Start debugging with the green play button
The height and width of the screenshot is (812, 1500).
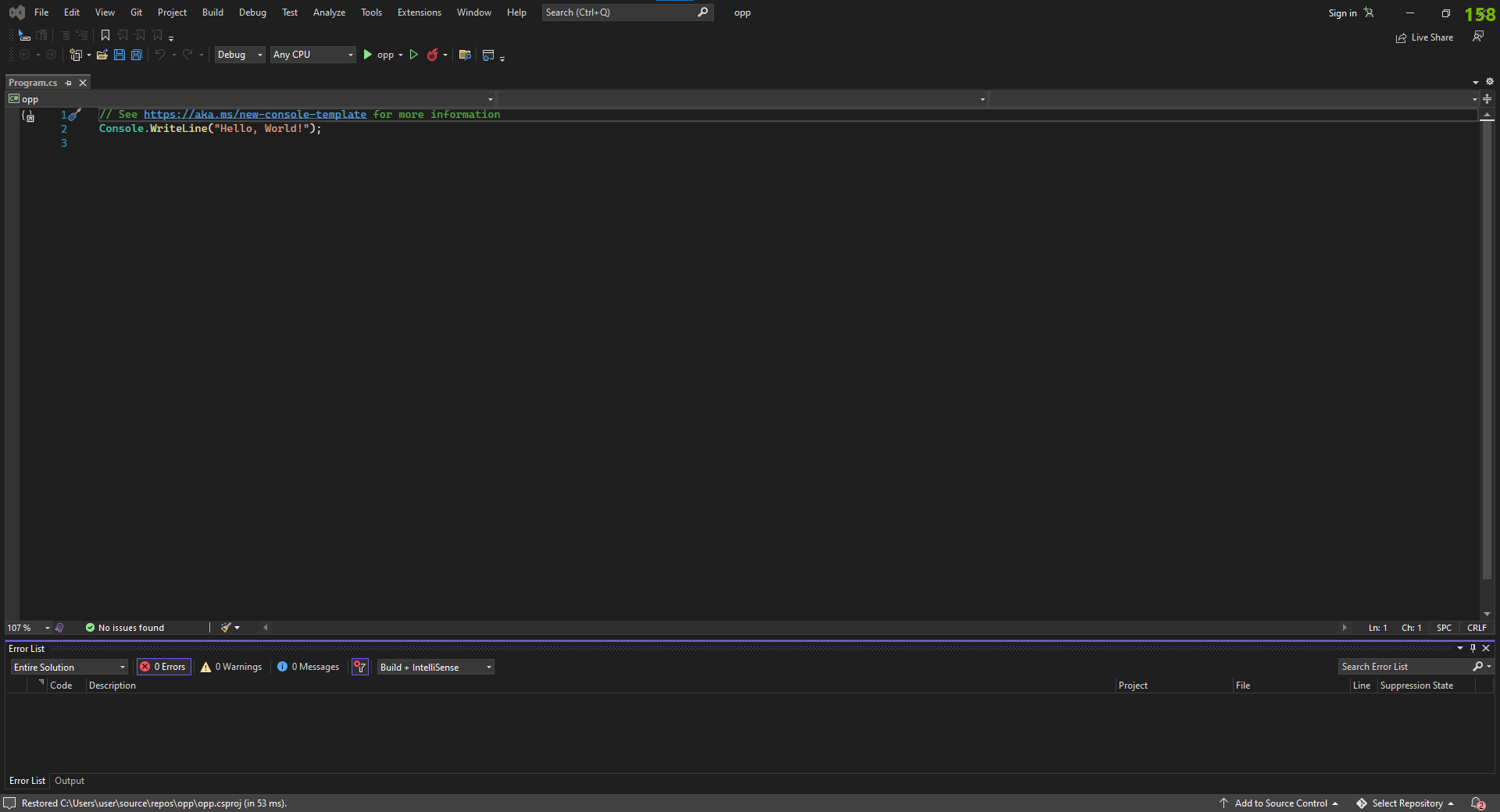click(367, 55)
